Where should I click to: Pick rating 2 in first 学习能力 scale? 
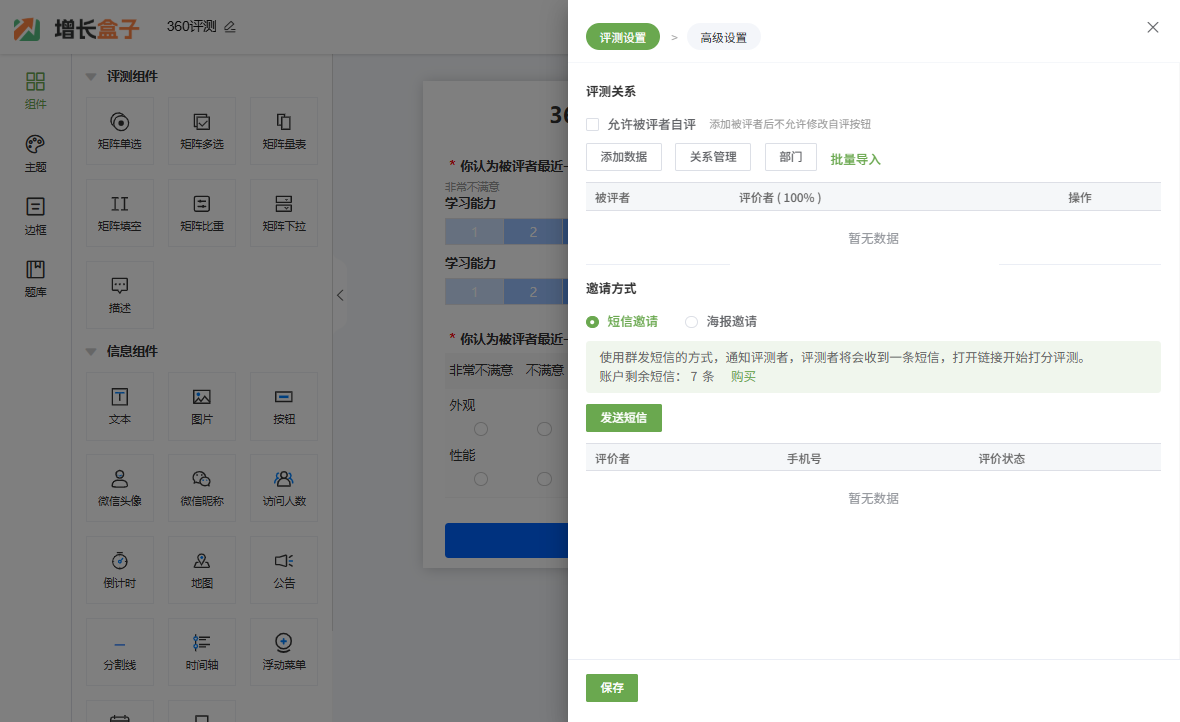click(x=533, y=232)
